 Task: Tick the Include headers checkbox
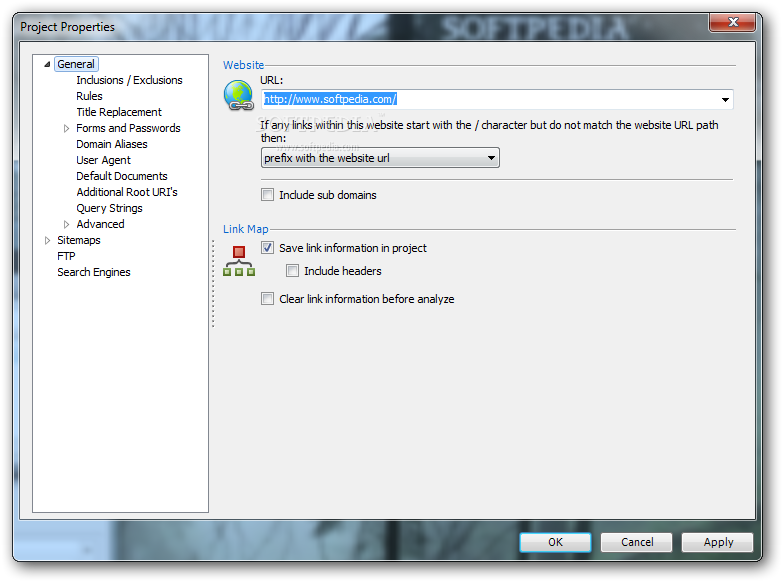tap(293, 271)
